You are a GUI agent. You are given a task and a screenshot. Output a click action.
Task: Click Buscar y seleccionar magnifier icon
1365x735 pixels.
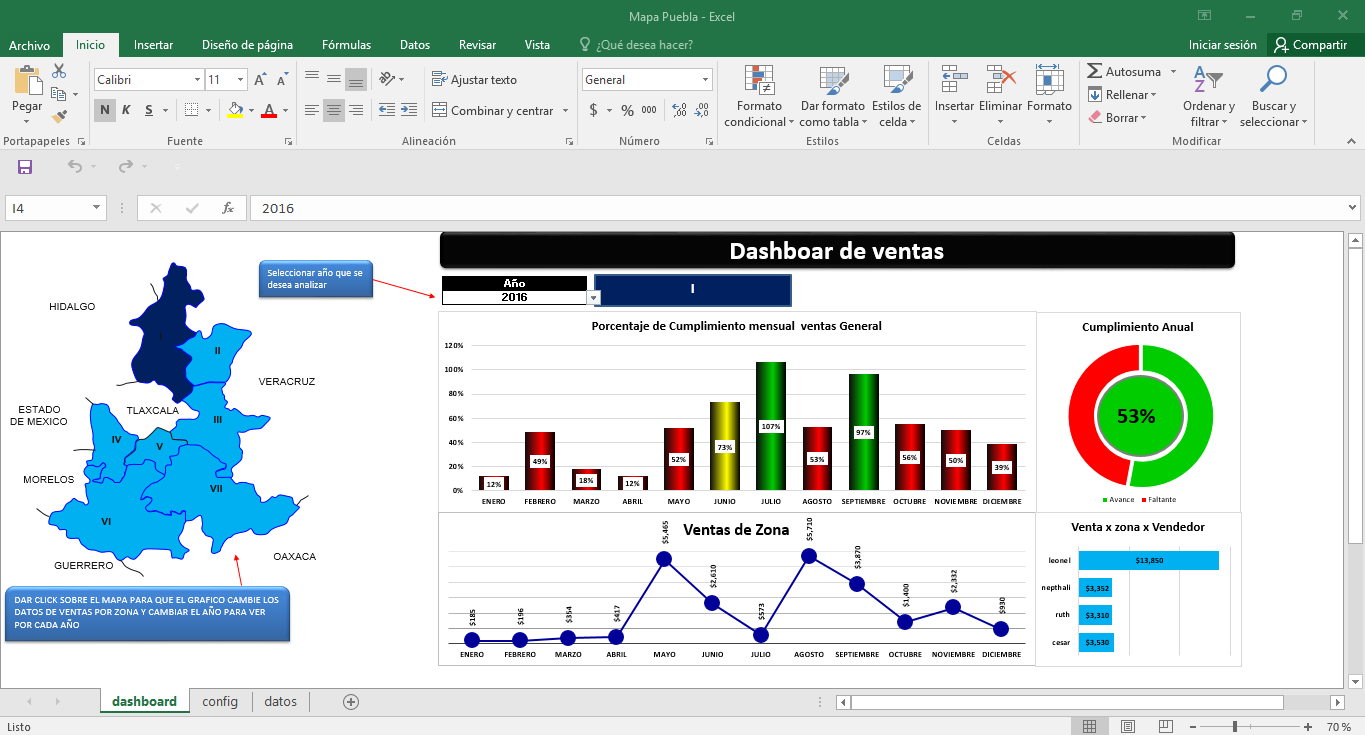click(1273, 80)
